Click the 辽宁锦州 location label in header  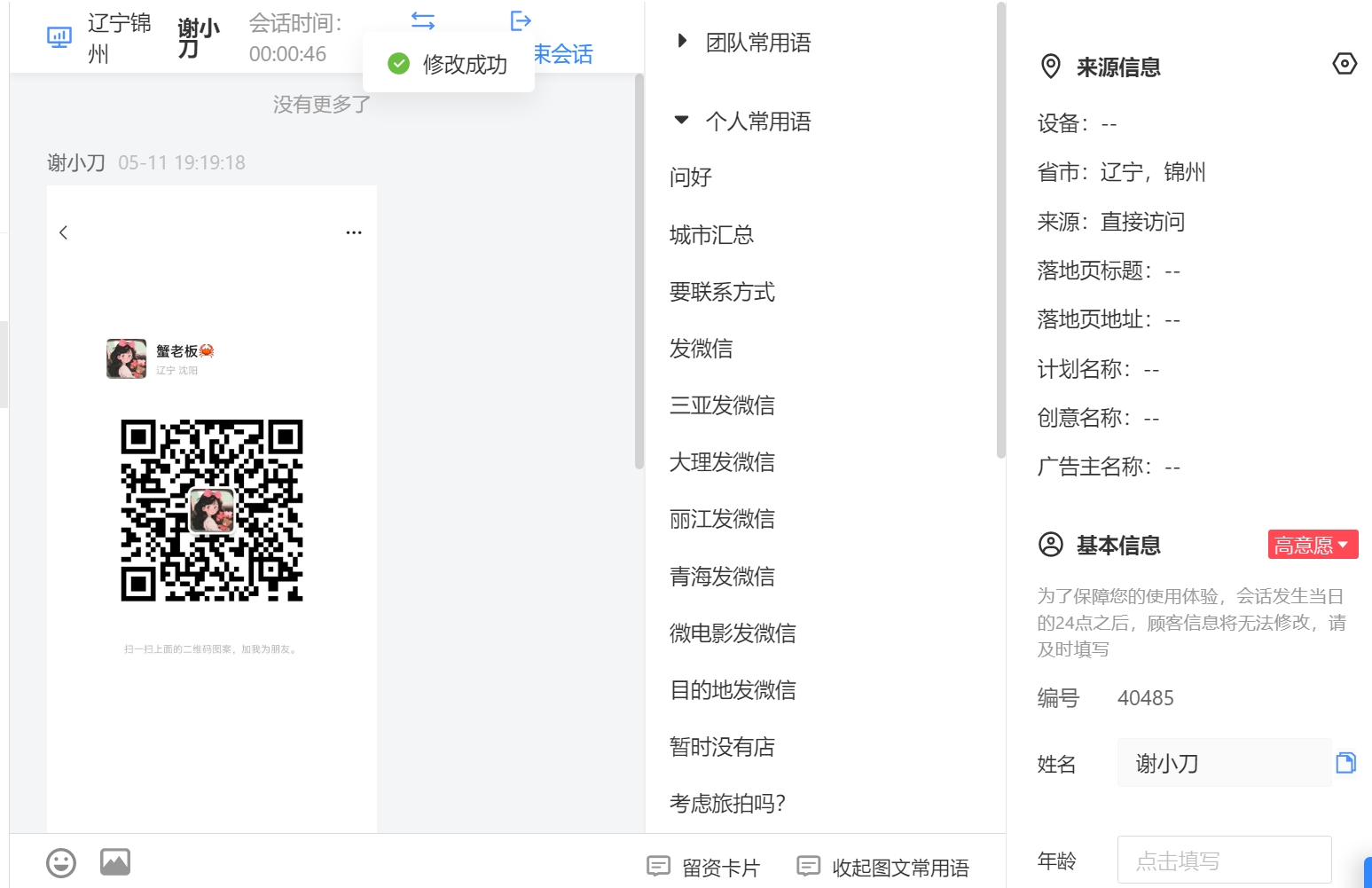click(120, 38)
